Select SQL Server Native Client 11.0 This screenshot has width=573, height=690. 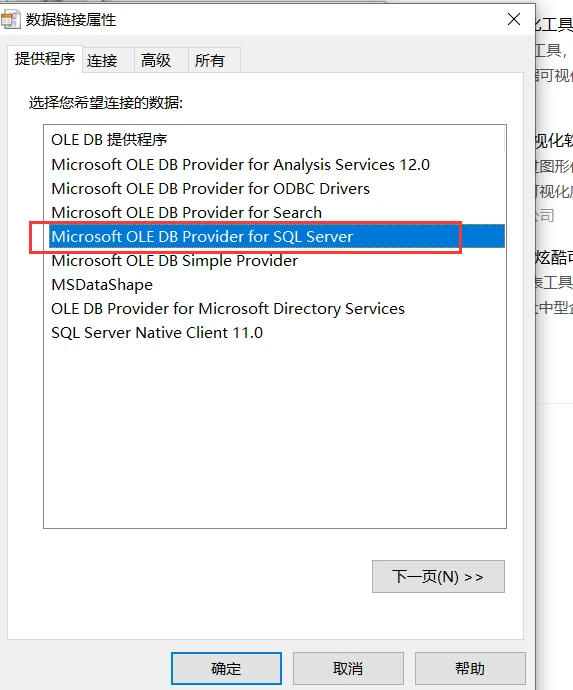[157, 333]
